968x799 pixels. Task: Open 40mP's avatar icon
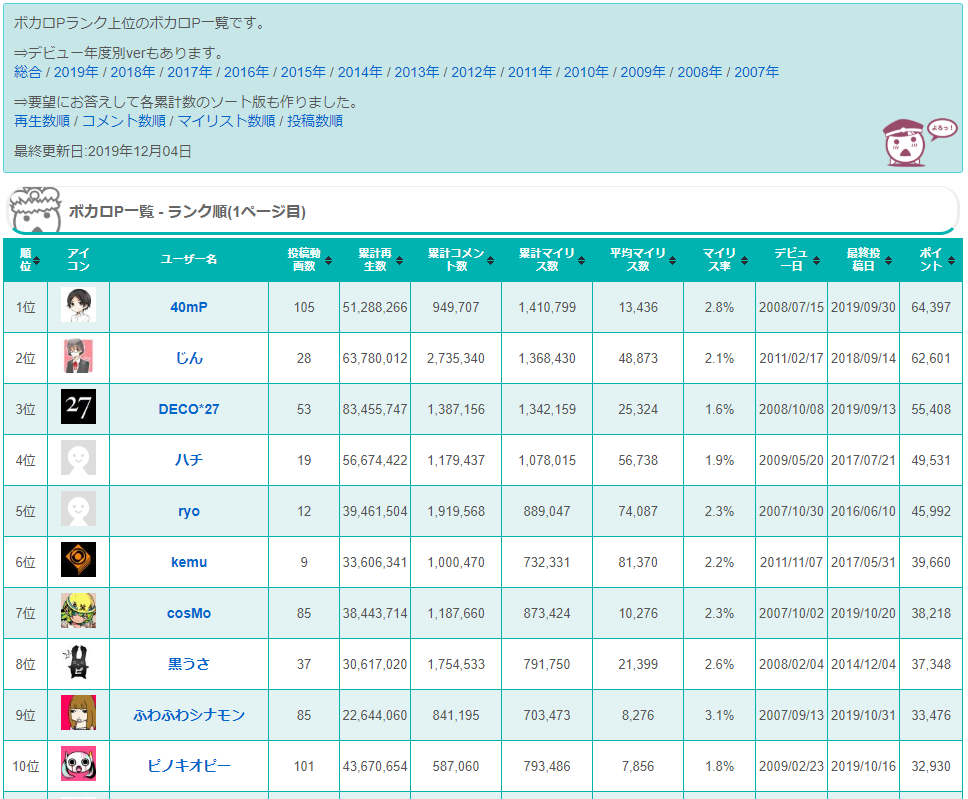coord(78,305)
